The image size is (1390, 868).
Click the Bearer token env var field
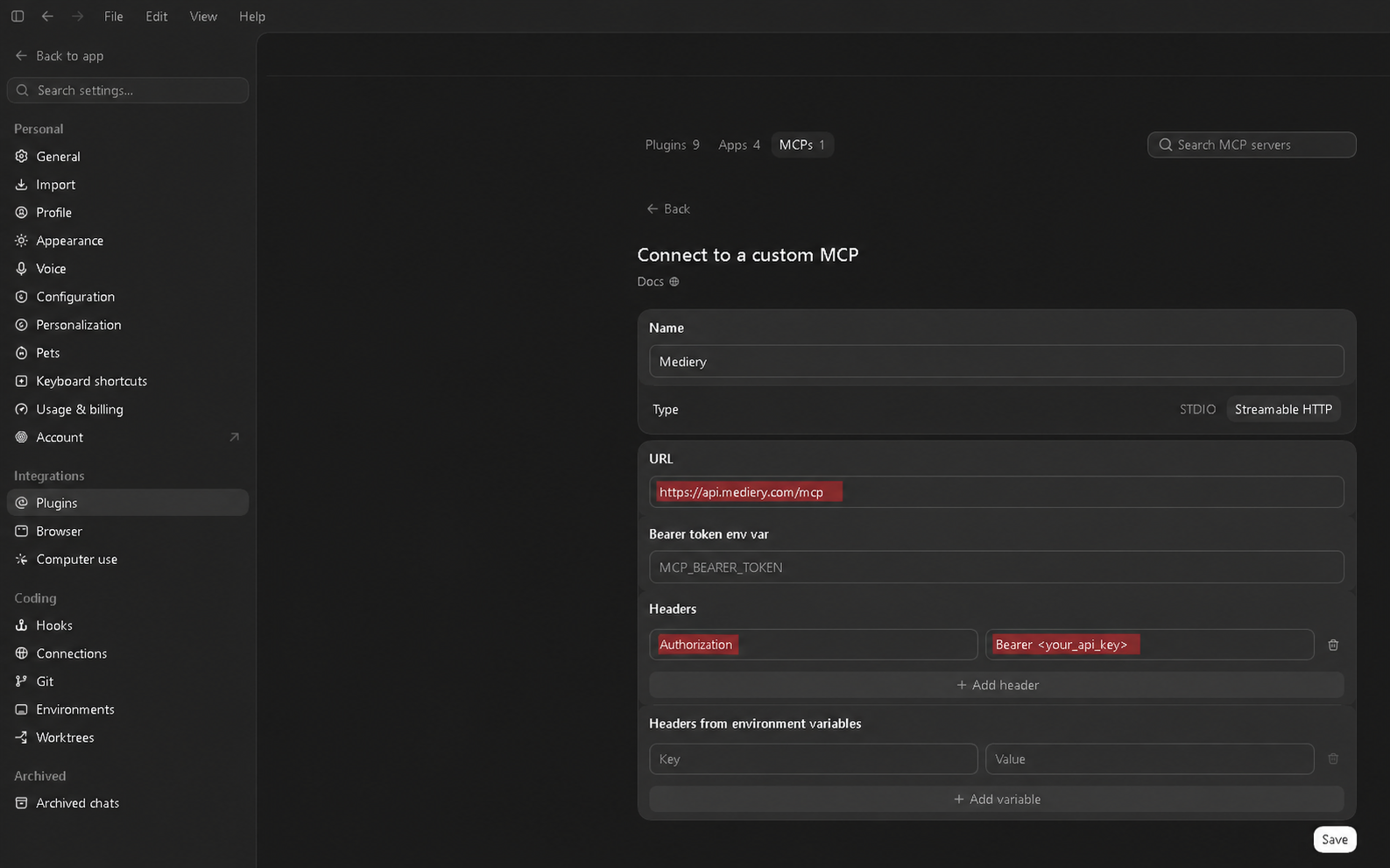(997, 567)
